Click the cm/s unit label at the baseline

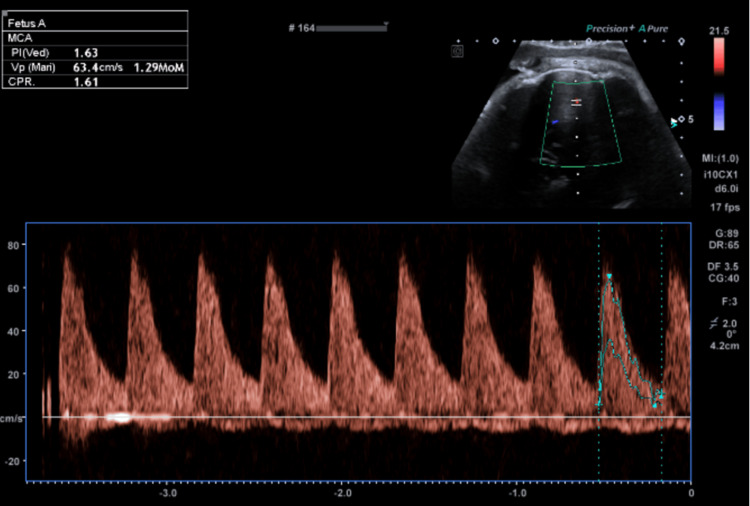(x=11, y=418)
